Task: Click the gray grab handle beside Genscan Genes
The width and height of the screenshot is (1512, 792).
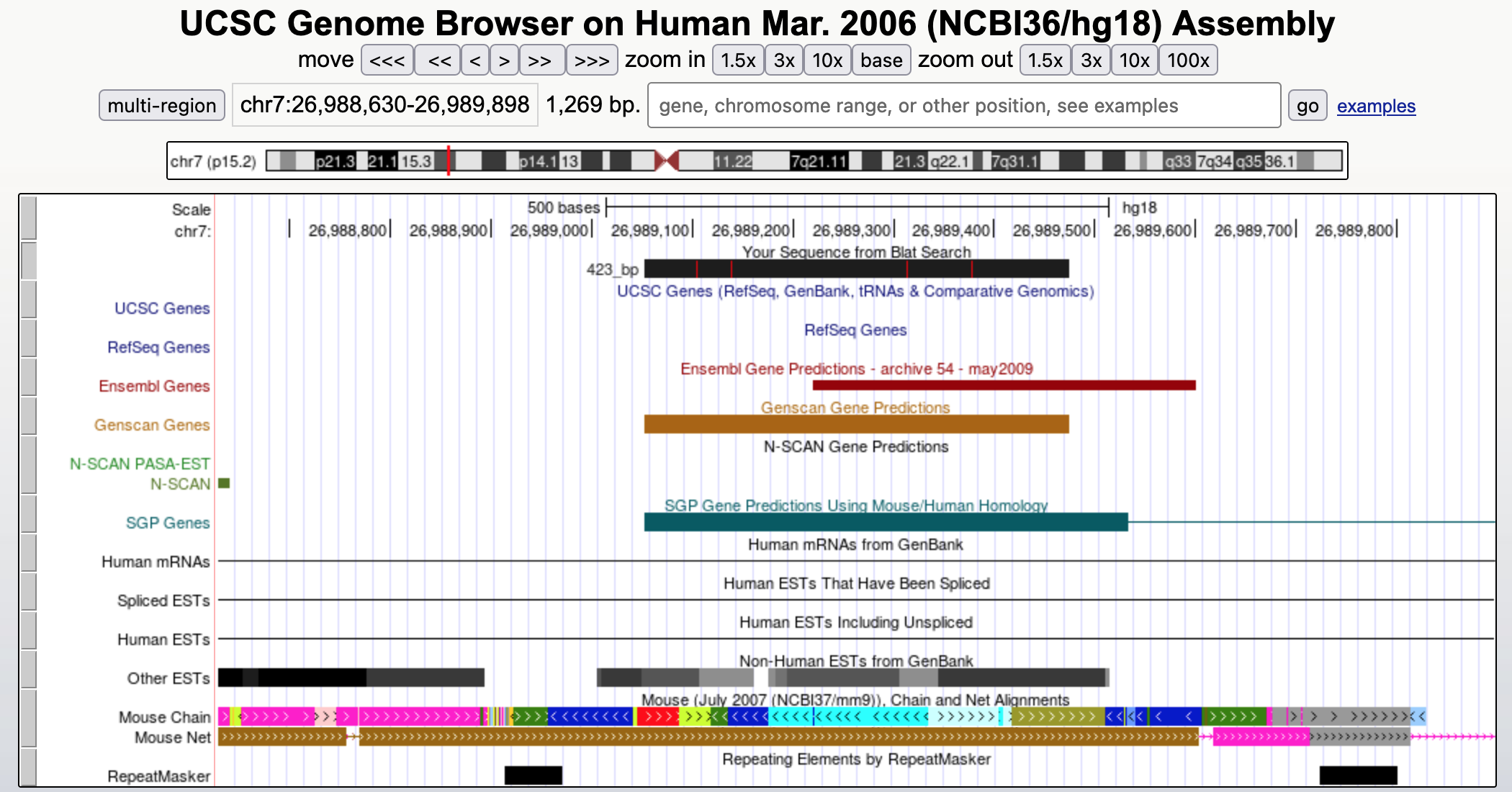Action: (x=29, y=415)
